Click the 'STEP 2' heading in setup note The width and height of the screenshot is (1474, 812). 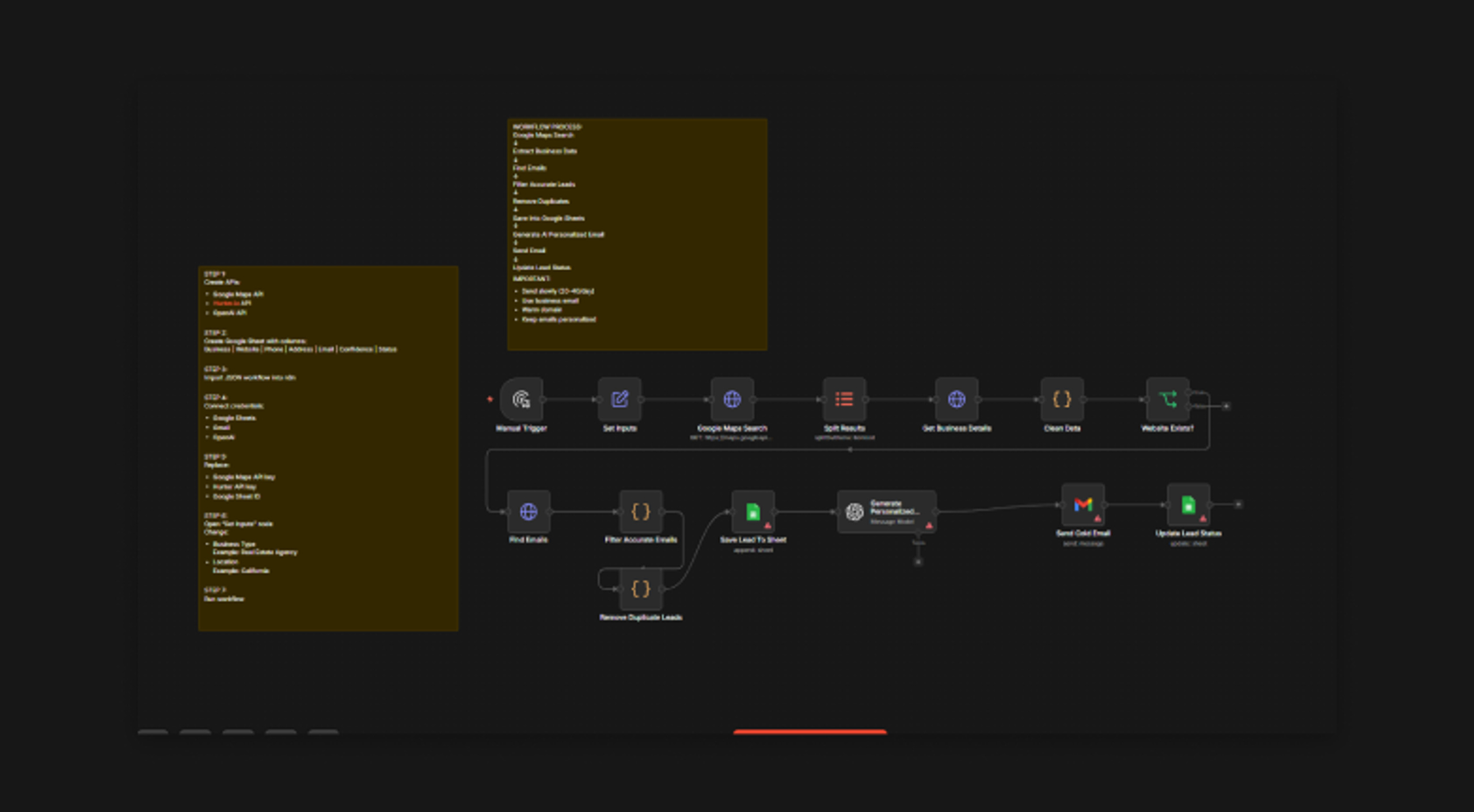[215, 333]
